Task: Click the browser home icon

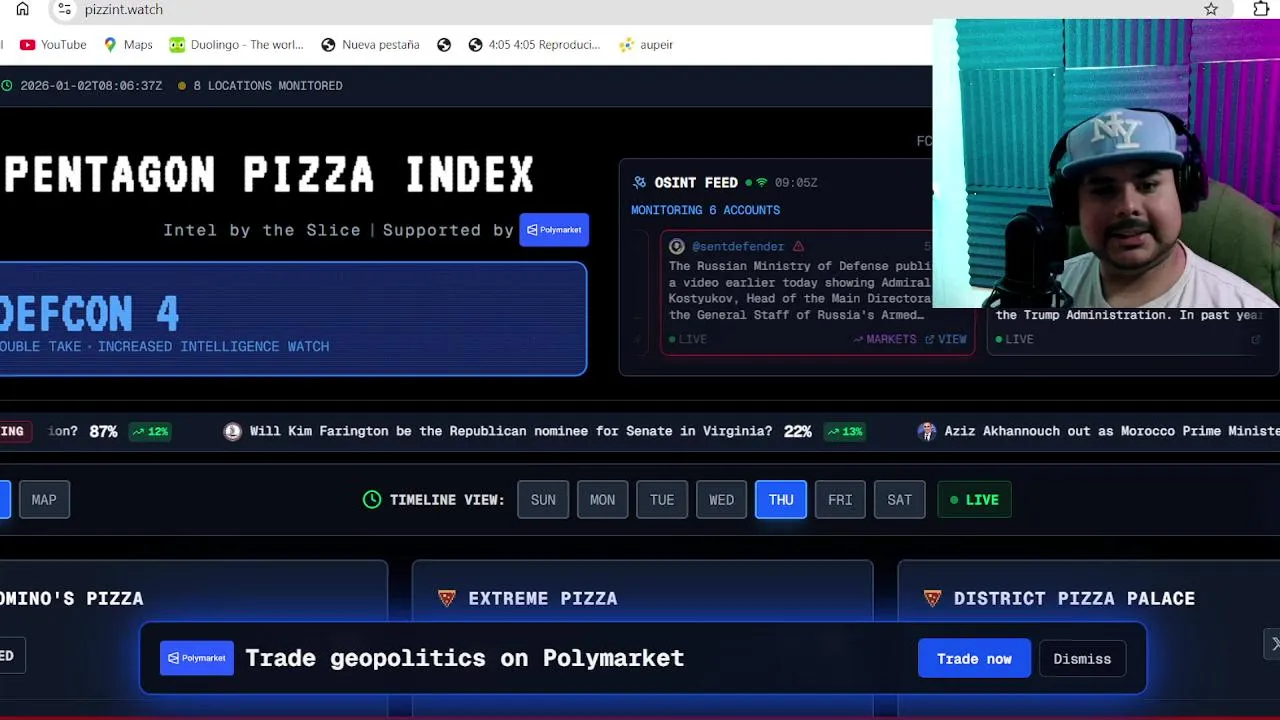Action: pos(22,9)
